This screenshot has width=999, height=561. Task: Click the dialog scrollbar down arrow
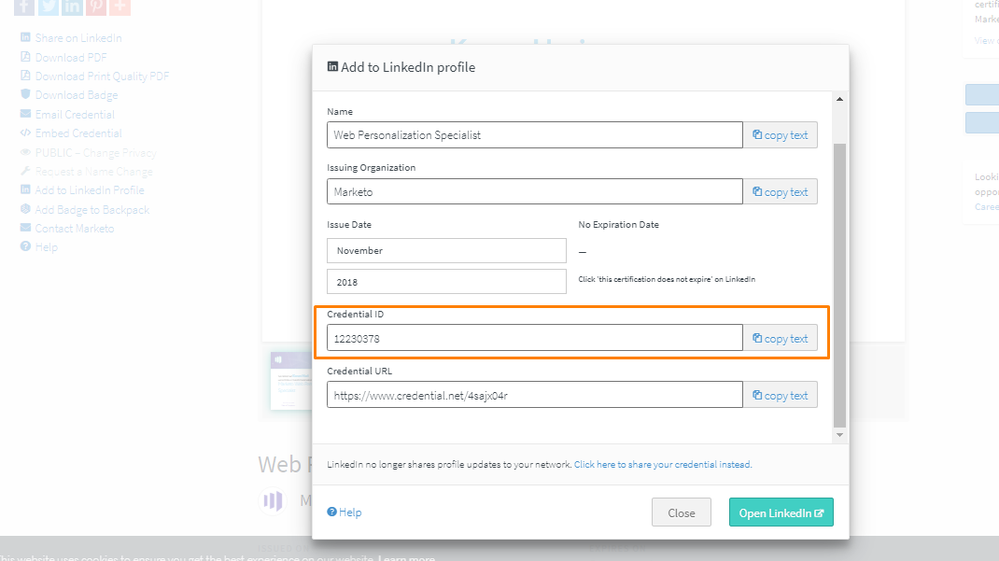point(840,435)
